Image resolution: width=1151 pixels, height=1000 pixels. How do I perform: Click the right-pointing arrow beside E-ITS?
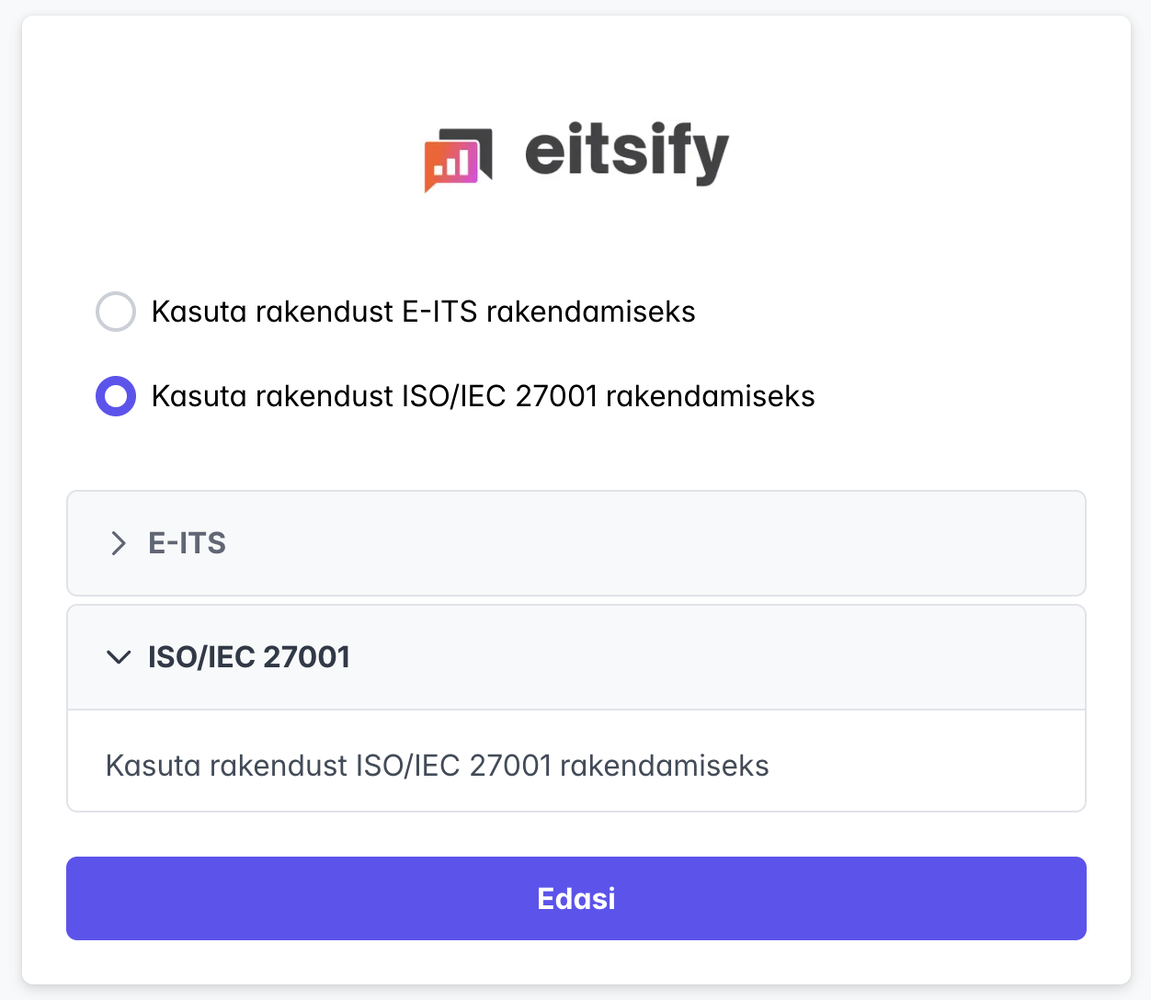coord(119,543)
